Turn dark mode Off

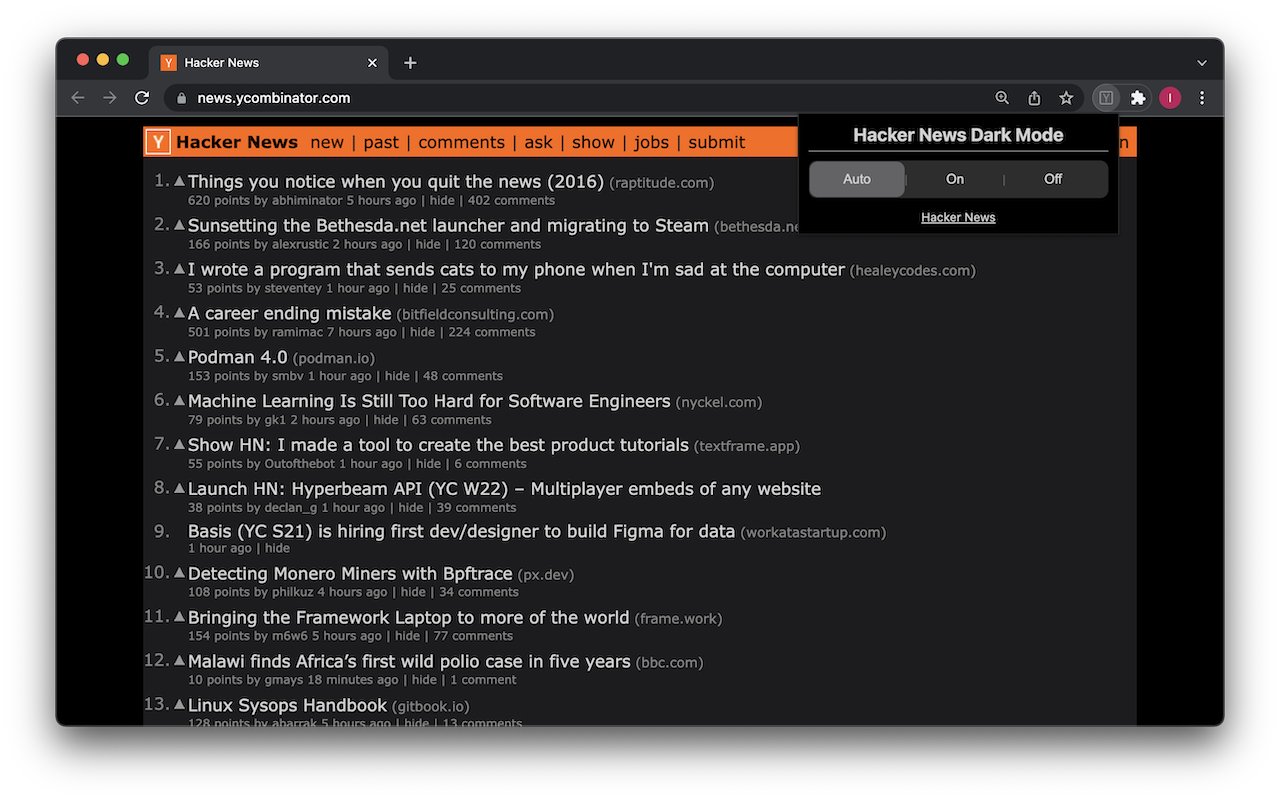(1053, 179)
